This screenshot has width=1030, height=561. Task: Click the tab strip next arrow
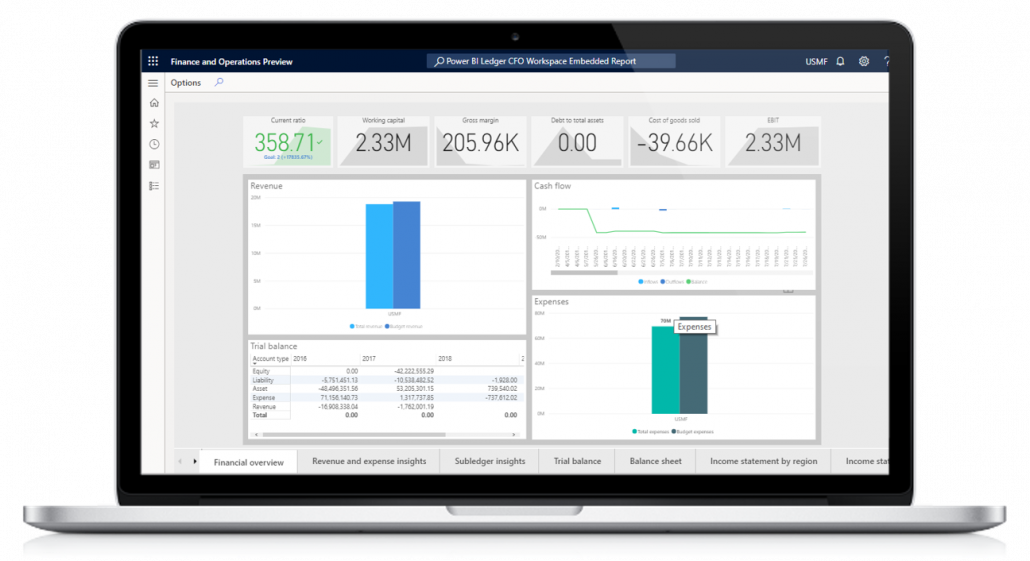tap(195, 461)
